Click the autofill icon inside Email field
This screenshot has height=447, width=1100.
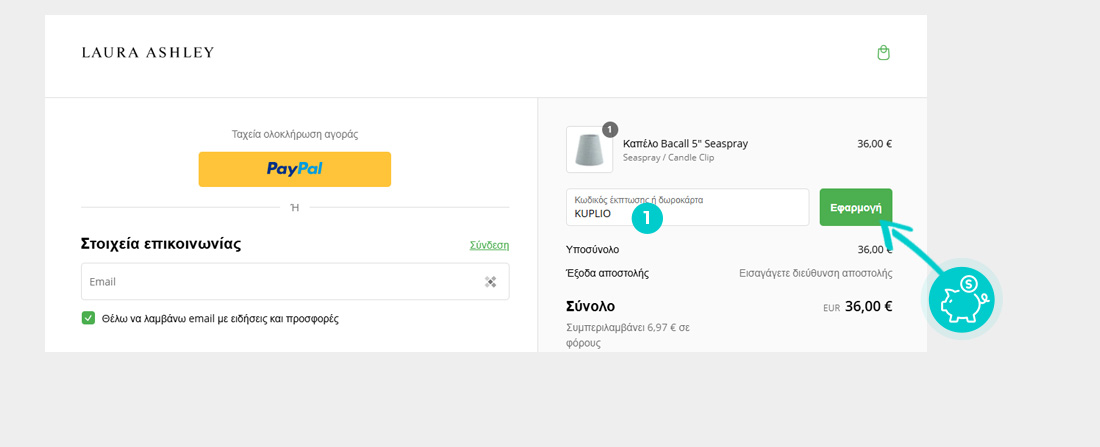[x=490, y=281]
